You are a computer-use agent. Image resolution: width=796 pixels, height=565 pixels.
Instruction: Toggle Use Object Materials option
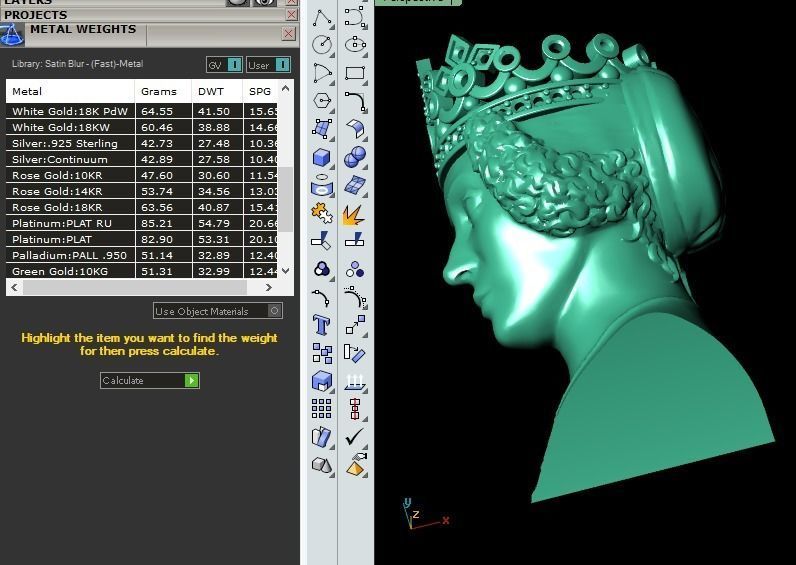(x=218, y=311)
